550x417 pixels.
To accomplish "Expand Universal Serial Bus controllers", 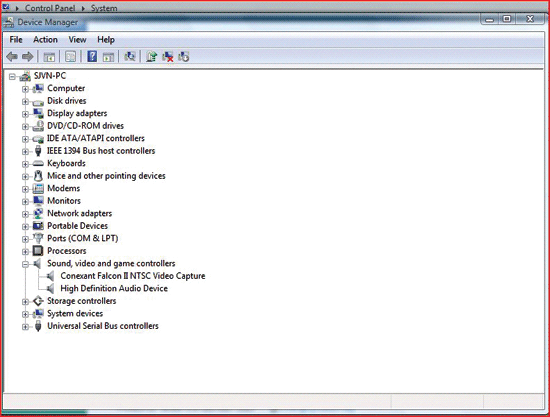I will tap(25, 327).
